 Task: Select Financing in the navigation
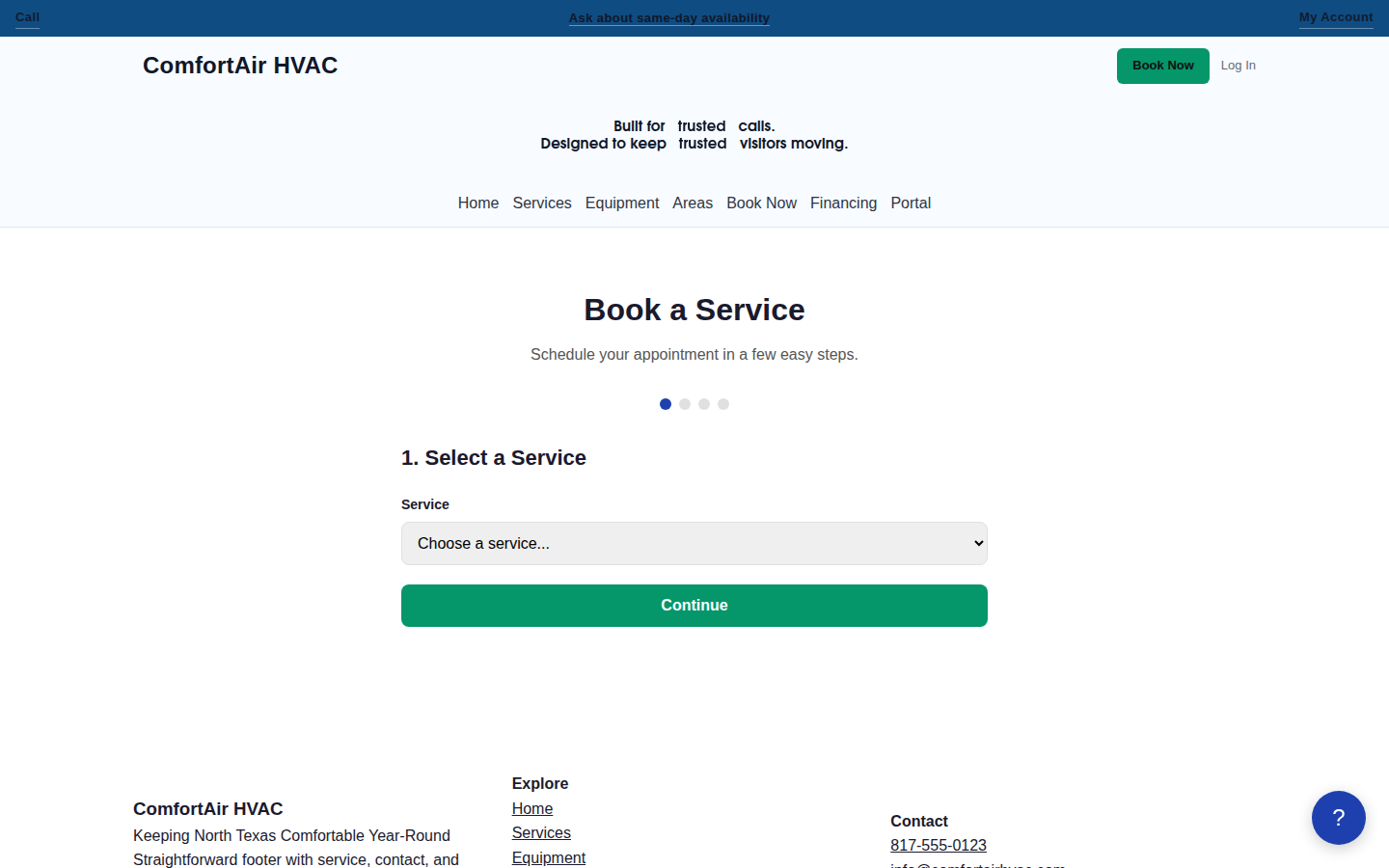coord(844,203)
